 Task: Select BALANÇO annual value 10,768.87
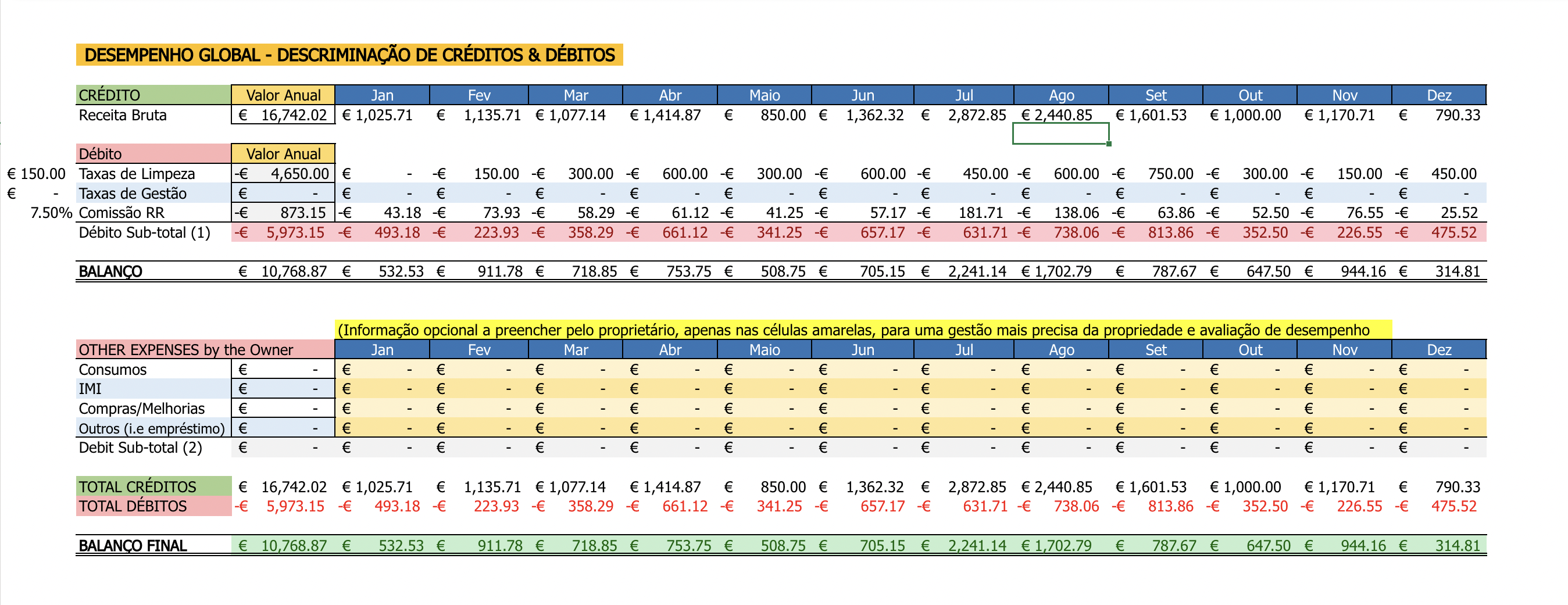tap(283, 271)
